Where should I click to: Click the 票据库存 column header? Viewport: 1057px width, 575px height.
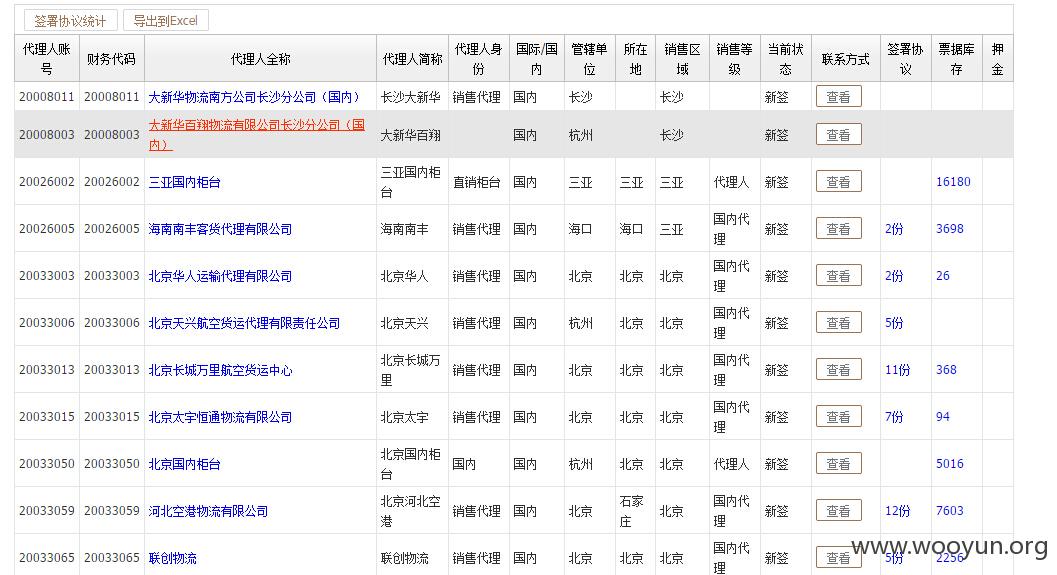[957, 59]
